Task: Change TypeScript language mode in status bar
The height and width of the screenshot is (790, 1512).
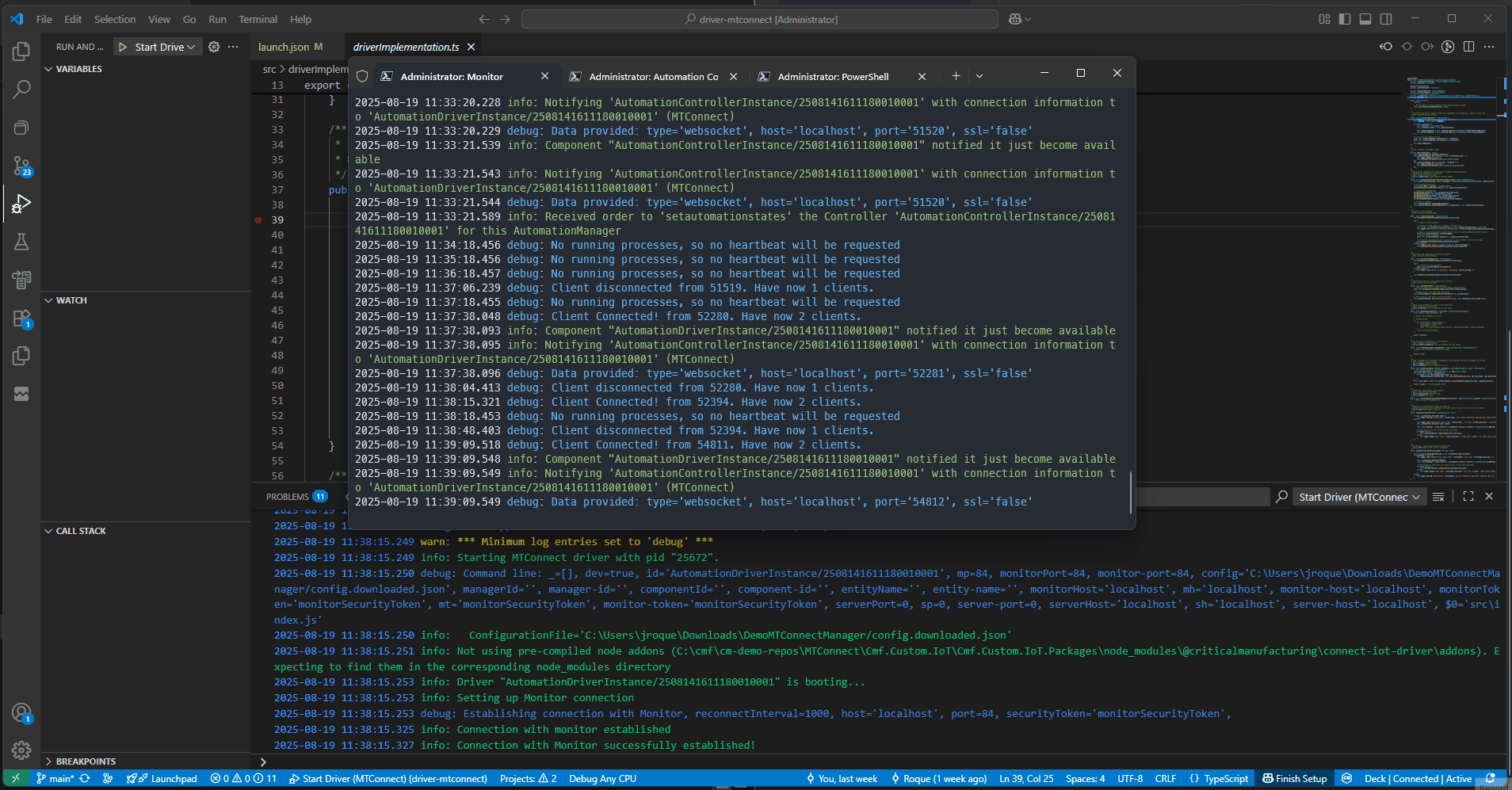Action: (1219, 779)
